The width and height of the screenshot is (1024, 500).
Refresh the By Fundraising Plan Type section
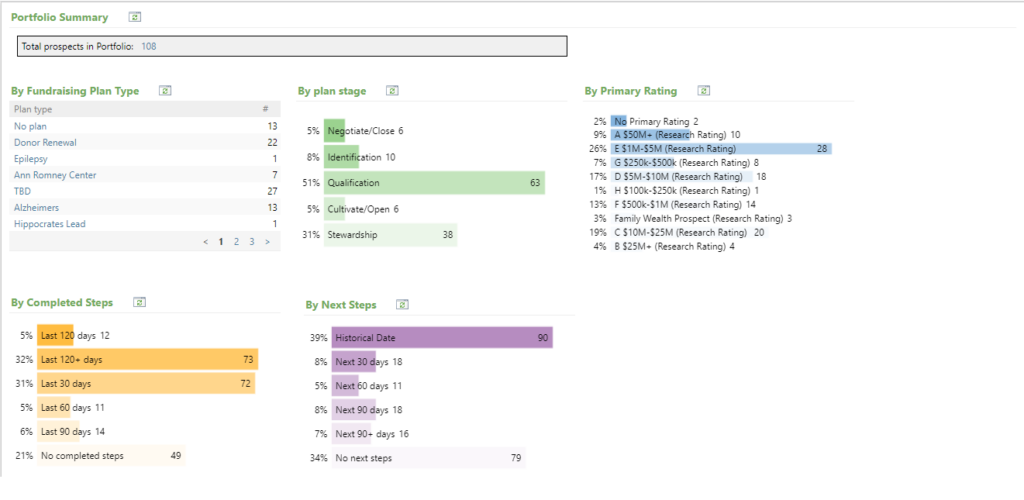click(x=166, y=91)
